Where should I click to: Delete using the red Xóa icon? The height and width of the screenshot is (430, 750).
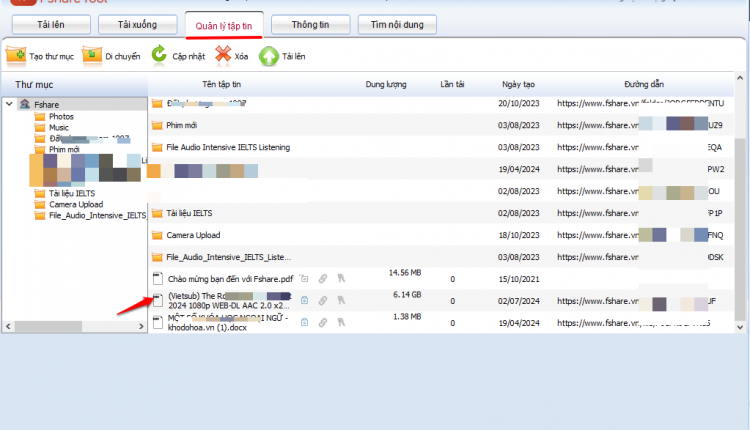pyautogui.click(x=223, y=55)
